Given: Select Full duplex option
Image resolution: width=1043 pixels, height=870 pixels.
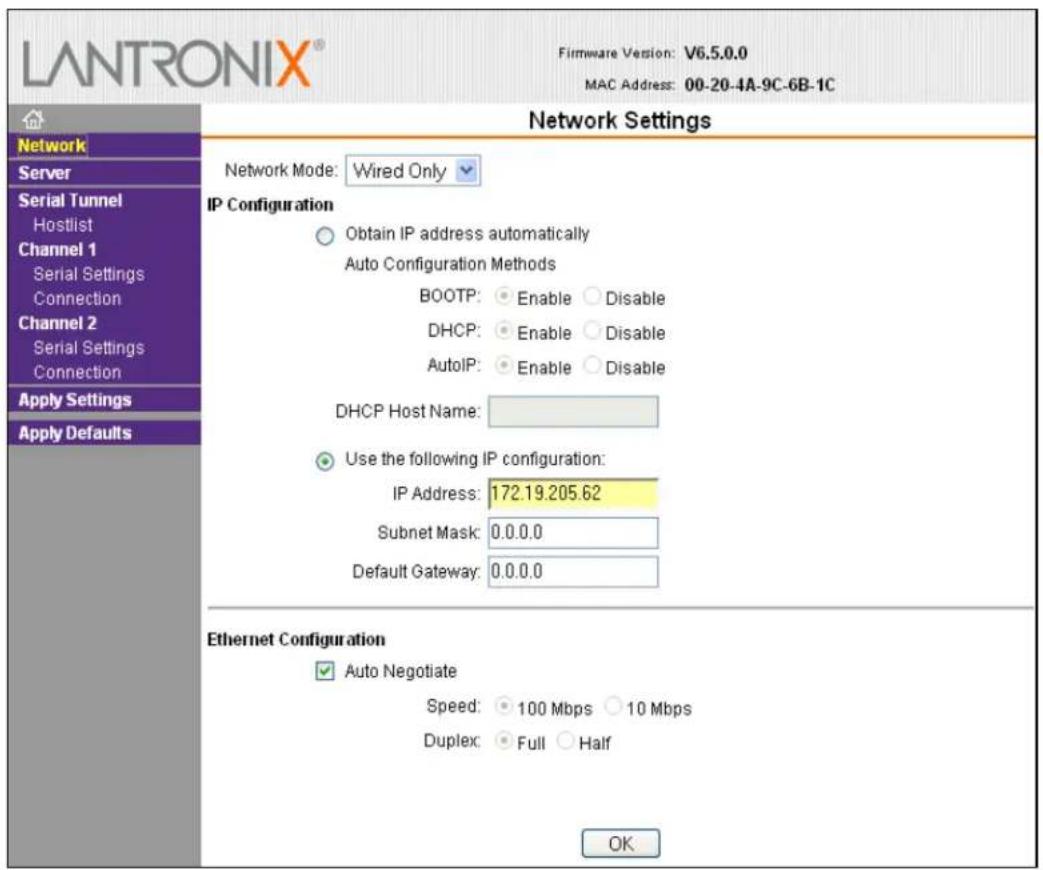Looking at the screenshot, I should 504,740.
